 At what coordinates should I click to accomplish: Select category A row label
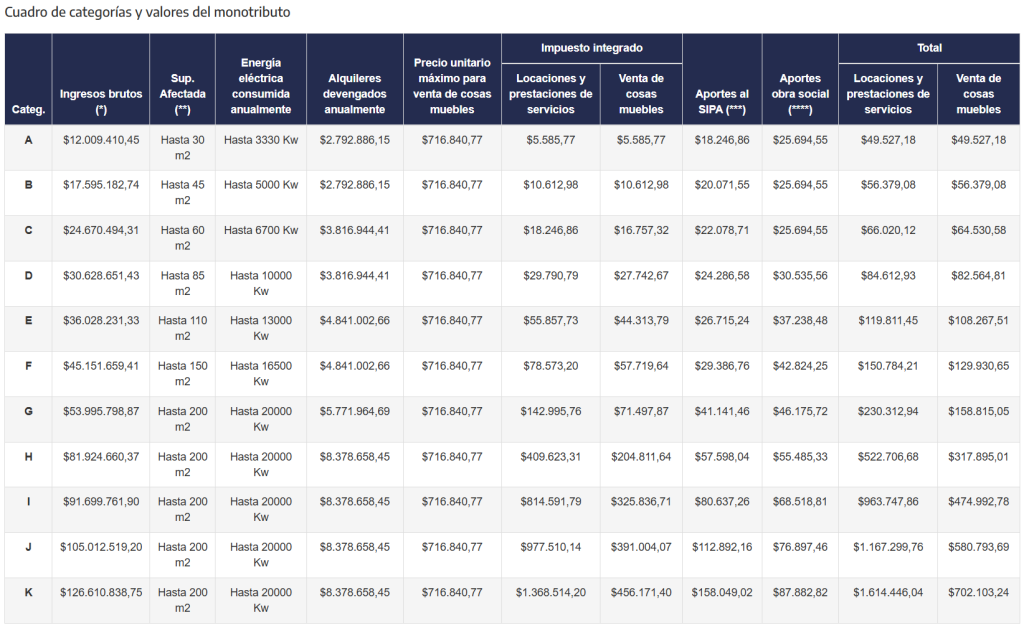click(28, 140)
